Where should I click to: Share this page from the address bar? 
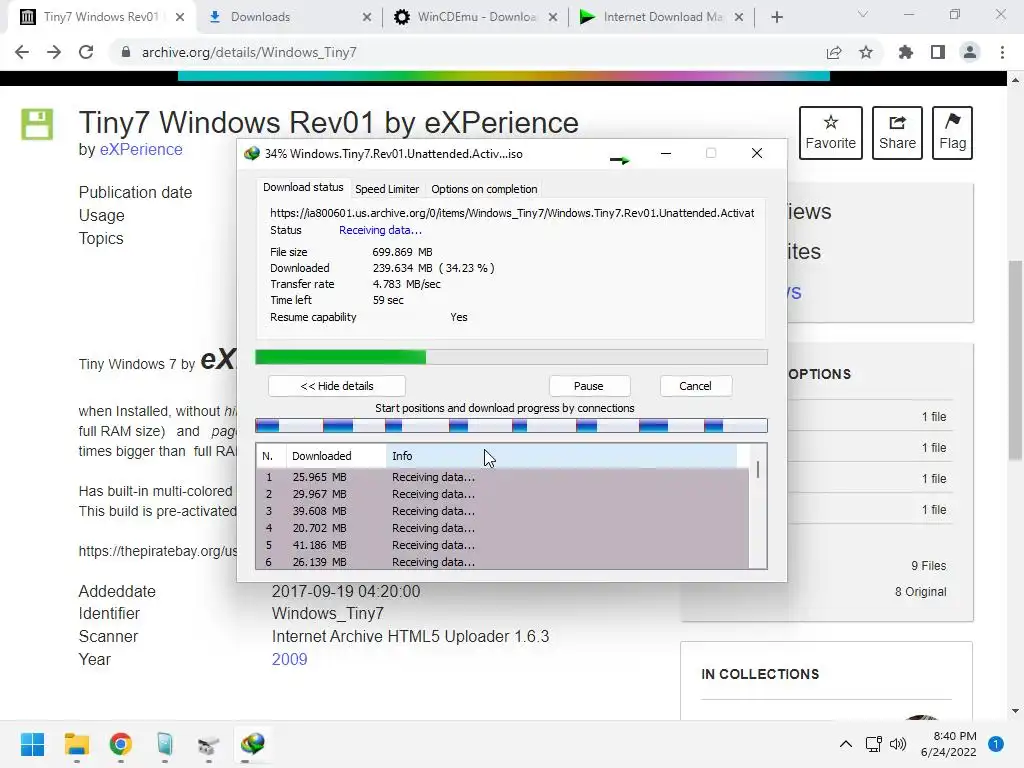coord(834,52)
